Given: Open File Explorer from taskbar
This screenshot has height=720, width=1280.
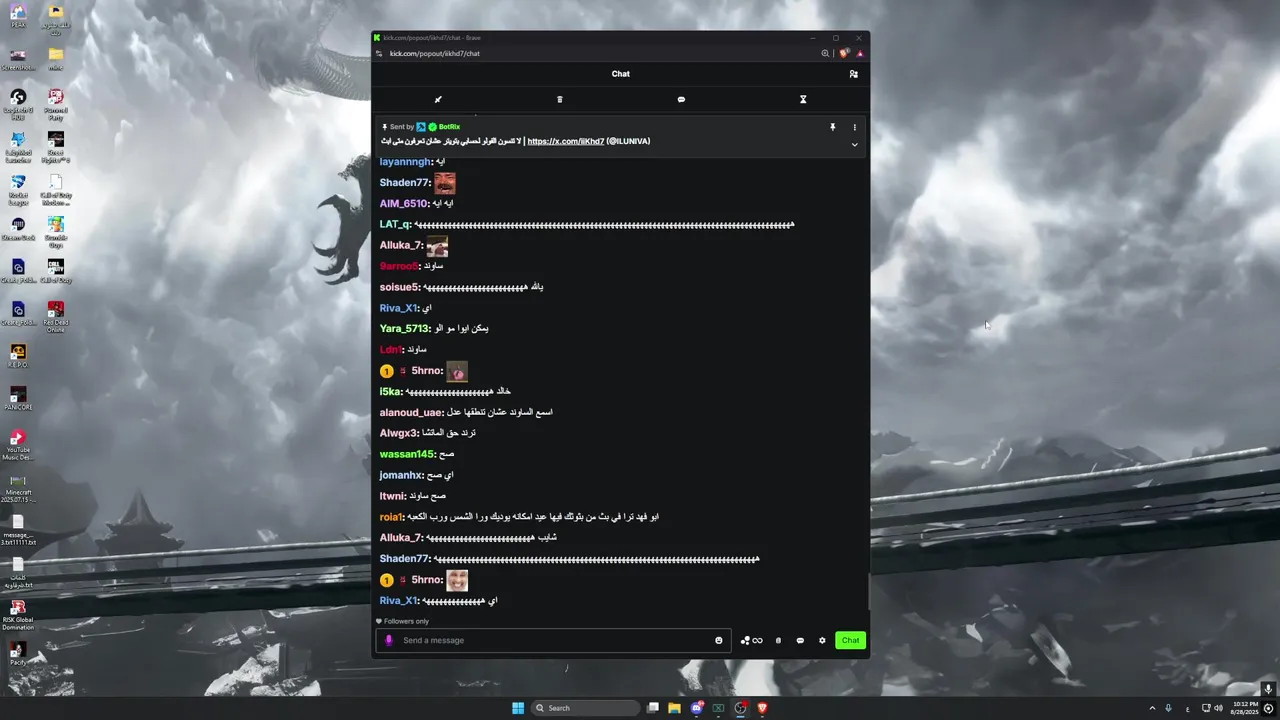Looking at the screenshot, I should 675,708.
